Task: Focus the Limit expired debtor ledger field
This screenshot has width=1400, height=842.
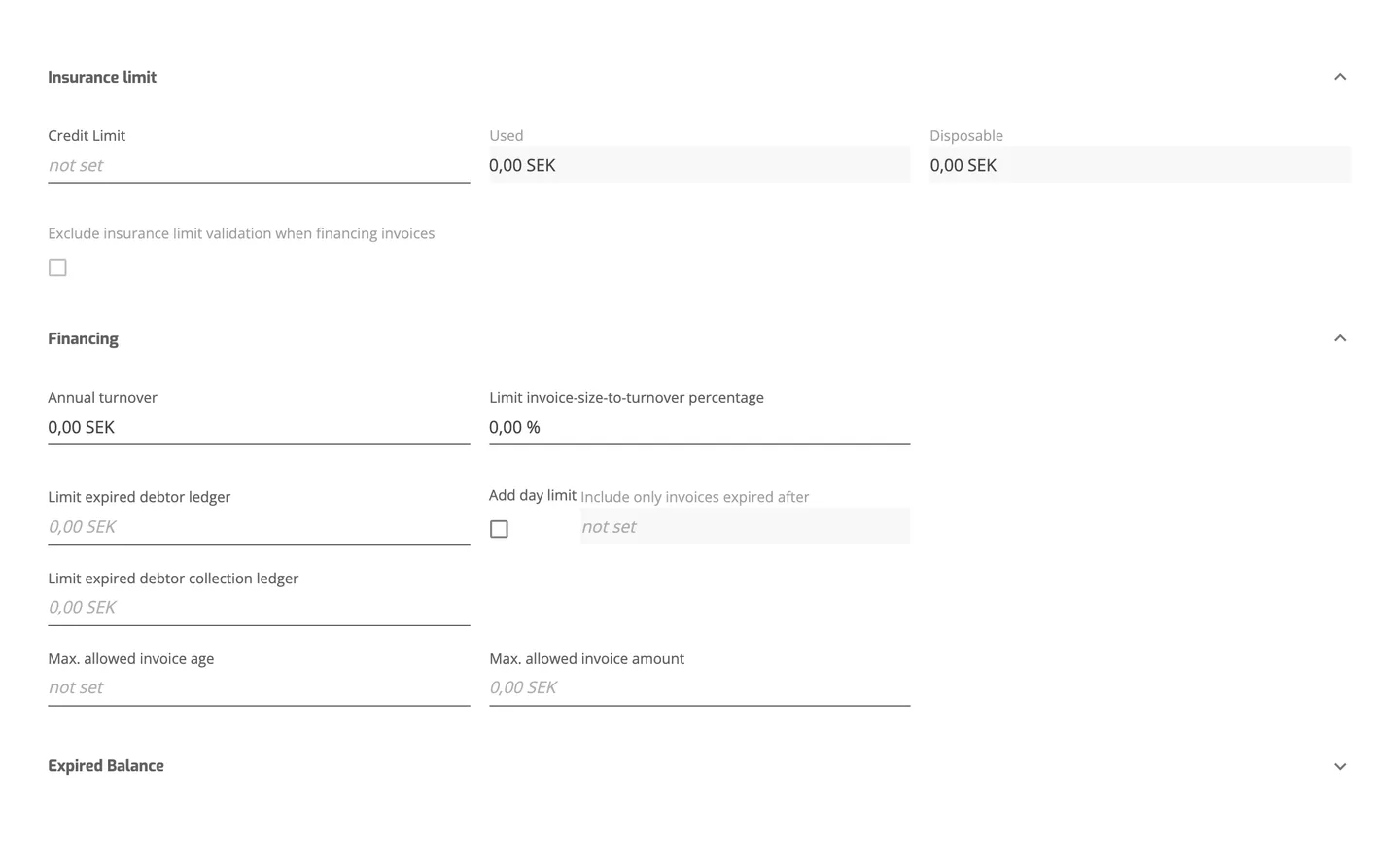Action: [259, 527]
